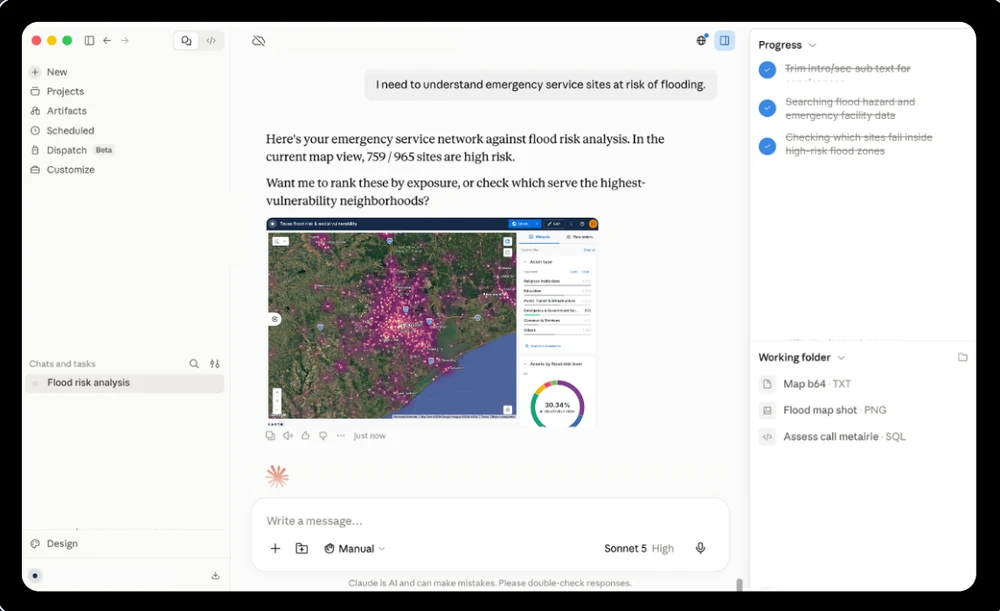The image size is (1000, 611).
Task: Open the Assess call metairie SQL file
Action: 832,437
